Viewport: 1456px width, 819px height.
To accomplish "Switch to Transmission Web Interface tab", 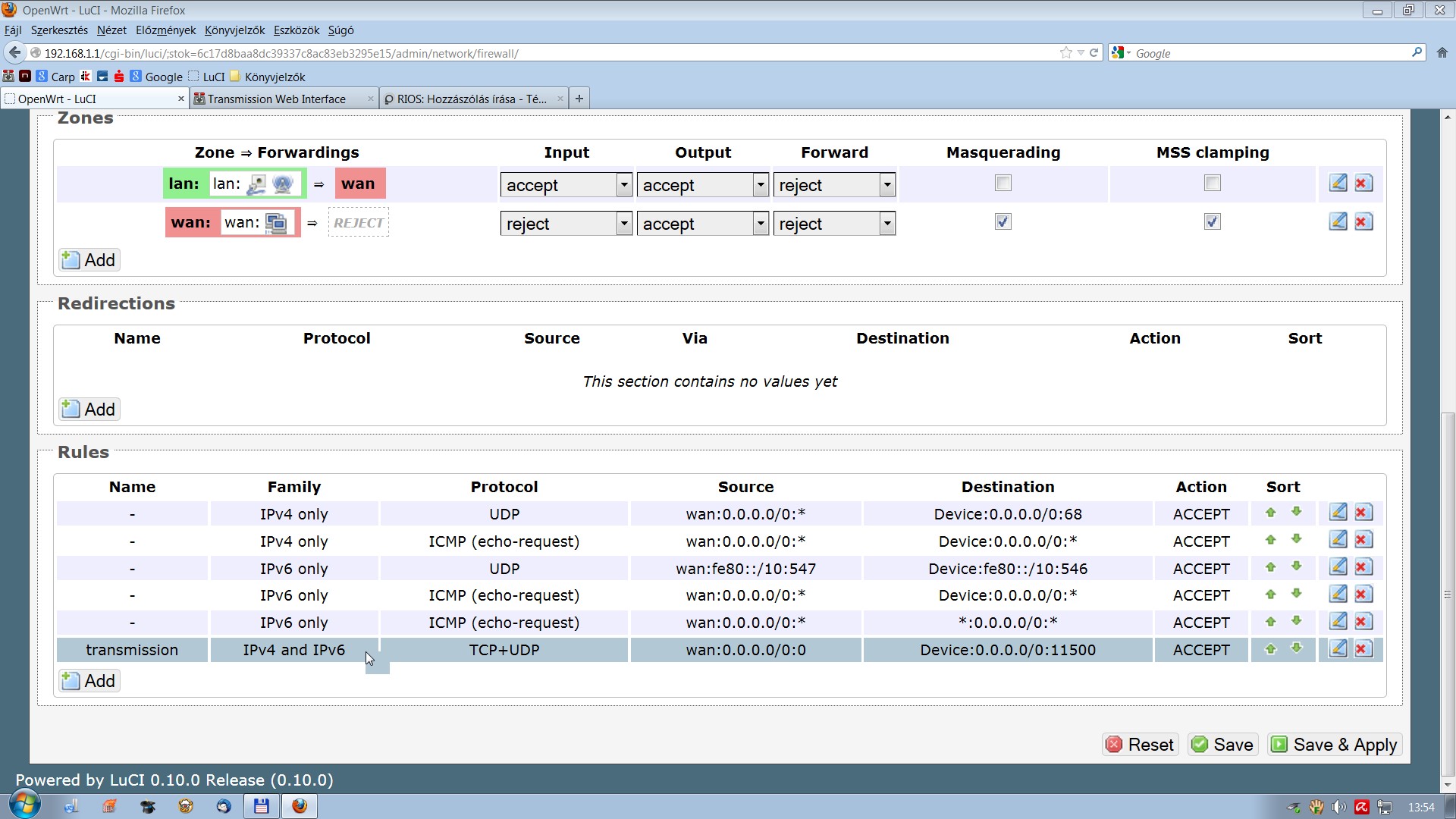I will [x=277, y=99].
